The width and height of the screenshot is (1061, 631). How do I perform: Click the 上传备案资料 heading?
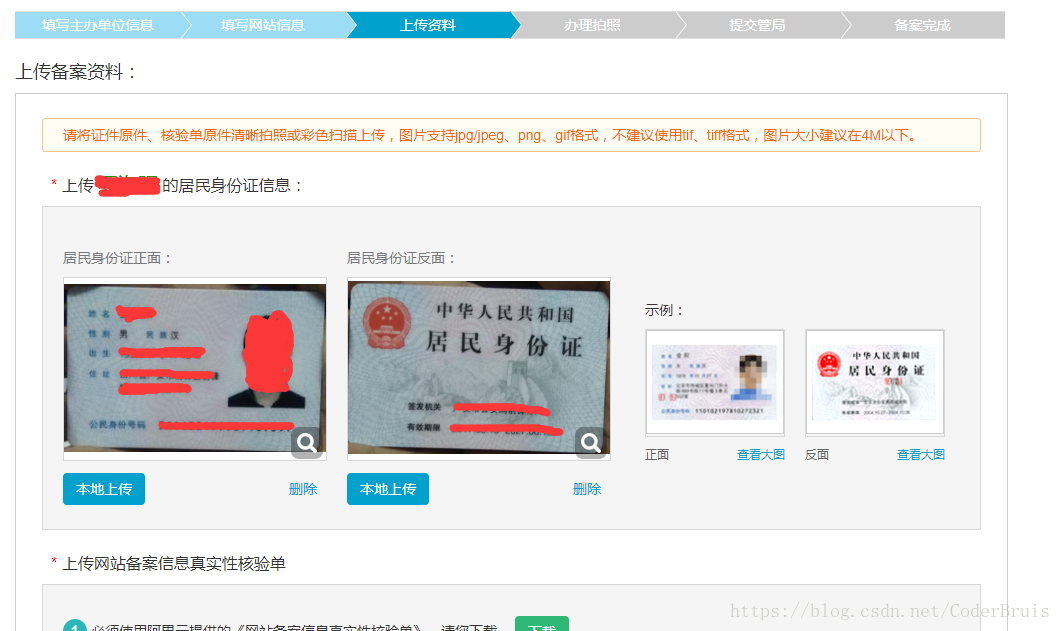[x=76, y=72]
